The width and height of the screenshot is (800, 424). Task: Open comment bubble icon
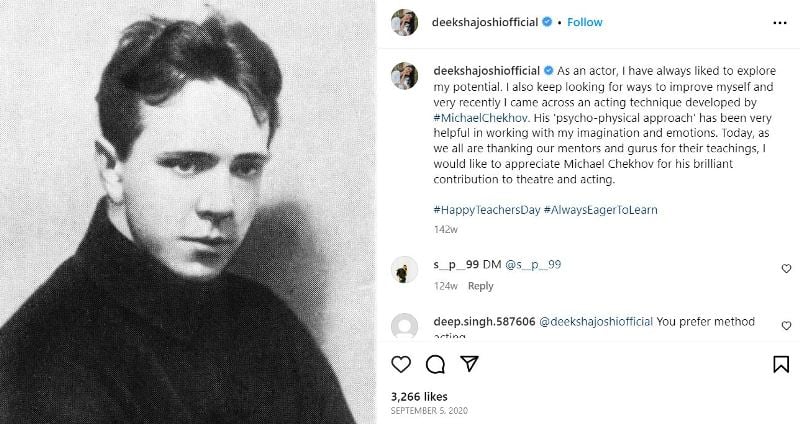[435, 364]
